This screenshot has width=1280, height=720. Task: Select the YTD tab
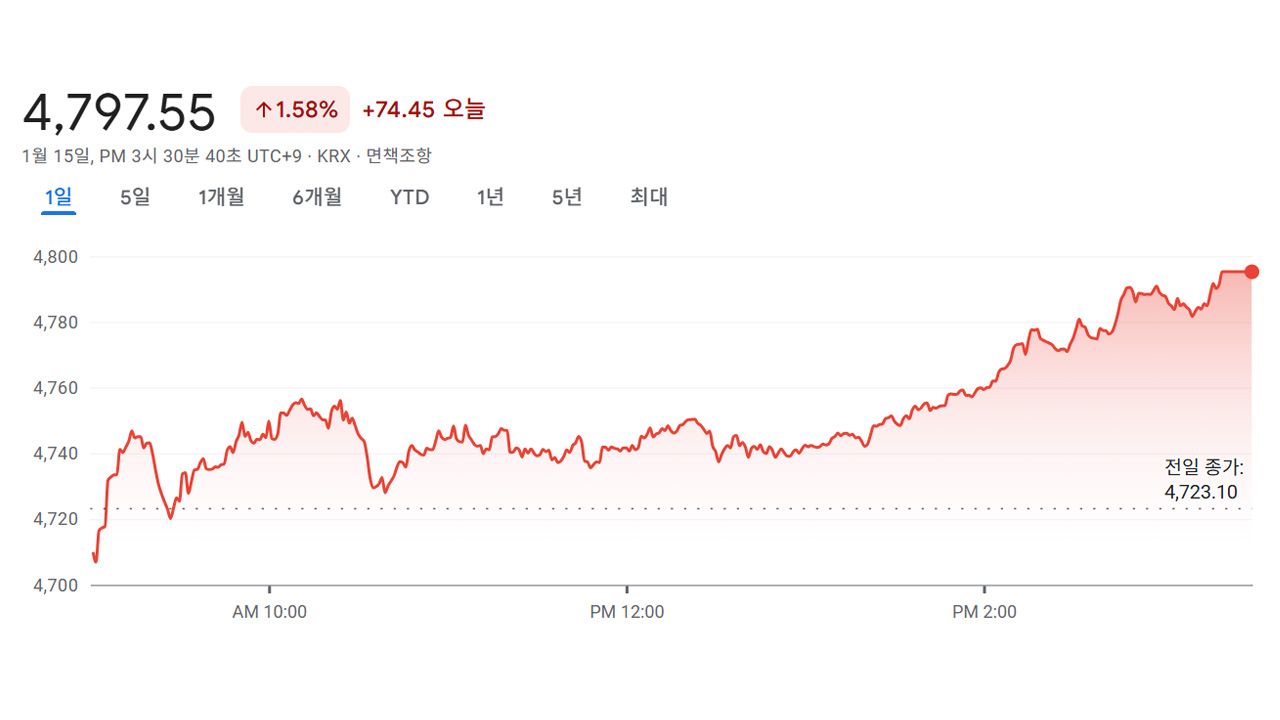tap(409, 197)
